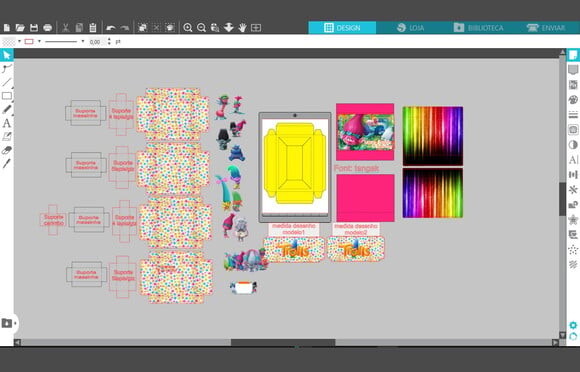The width and height of the screenshot is (580, 372).
Task: Open the Fill color palette panel
Action: [573, 100]
